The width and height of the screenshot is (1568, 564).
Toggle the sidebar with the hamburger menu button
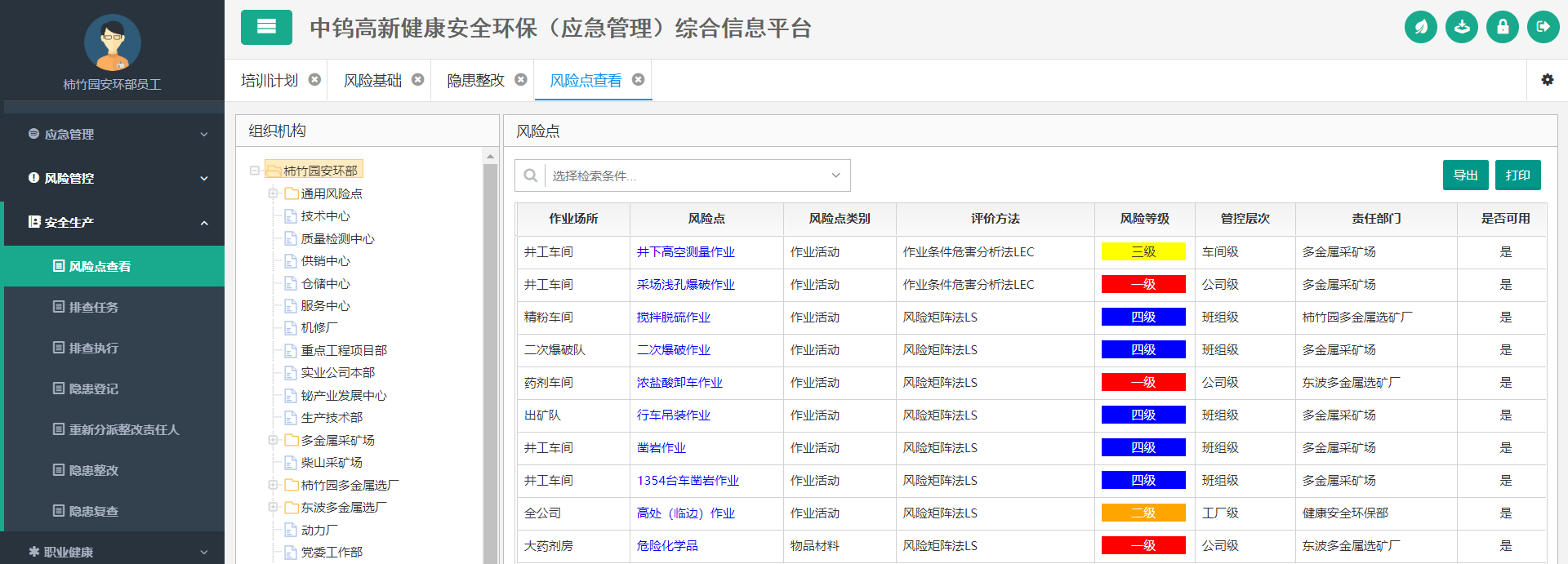pyautogui.click(x=266, y=27)
